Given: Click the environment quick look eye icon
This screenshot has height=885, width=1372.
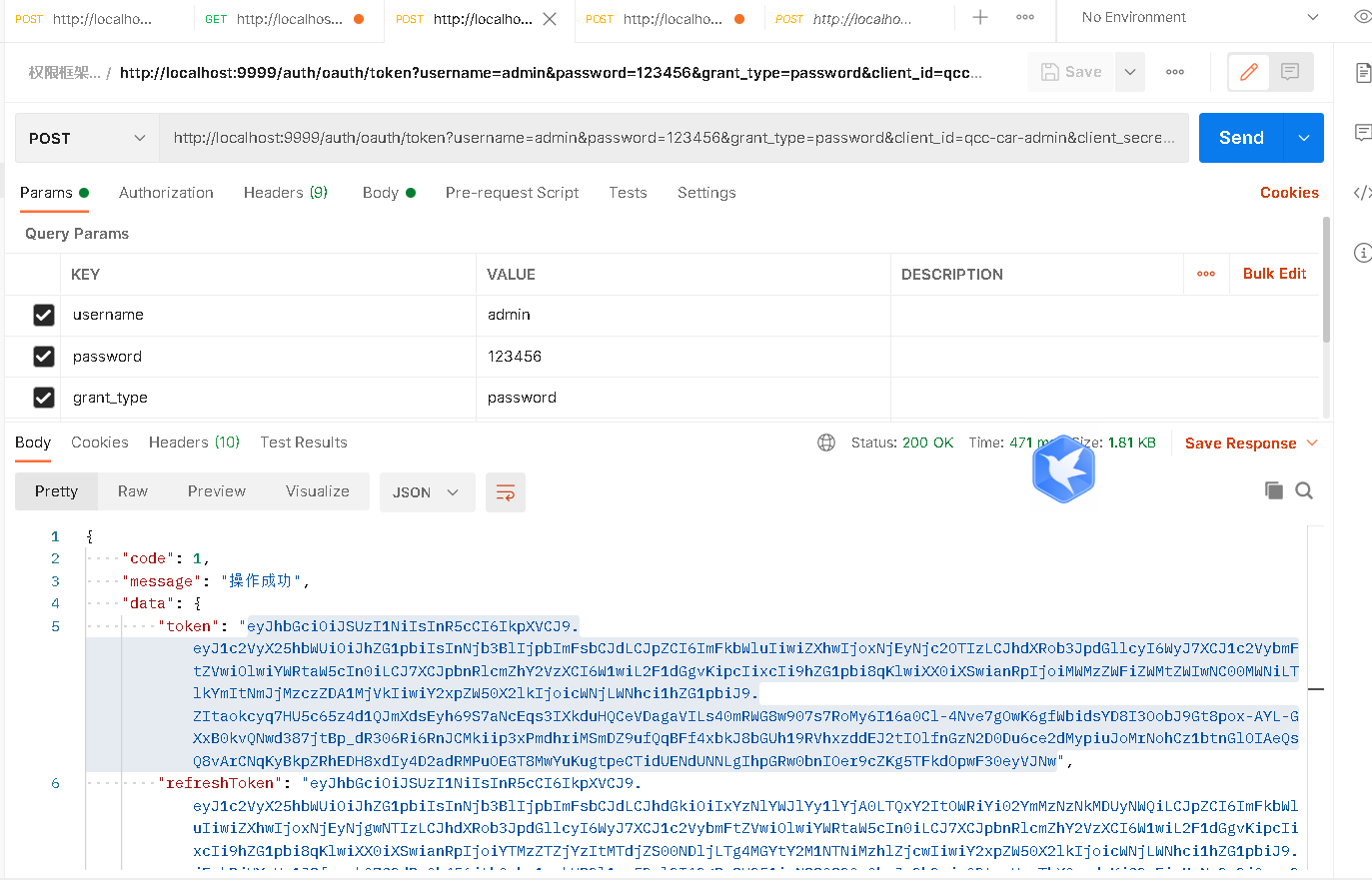Looking at the screenshot, I should pyautogui.click(x=1362, y=17).
